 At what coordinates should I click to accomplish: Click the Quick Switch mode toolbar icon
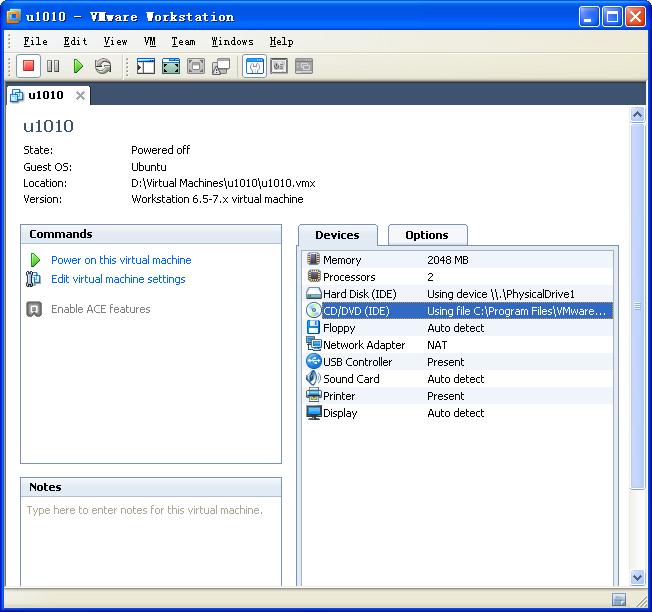pos(196,66)
